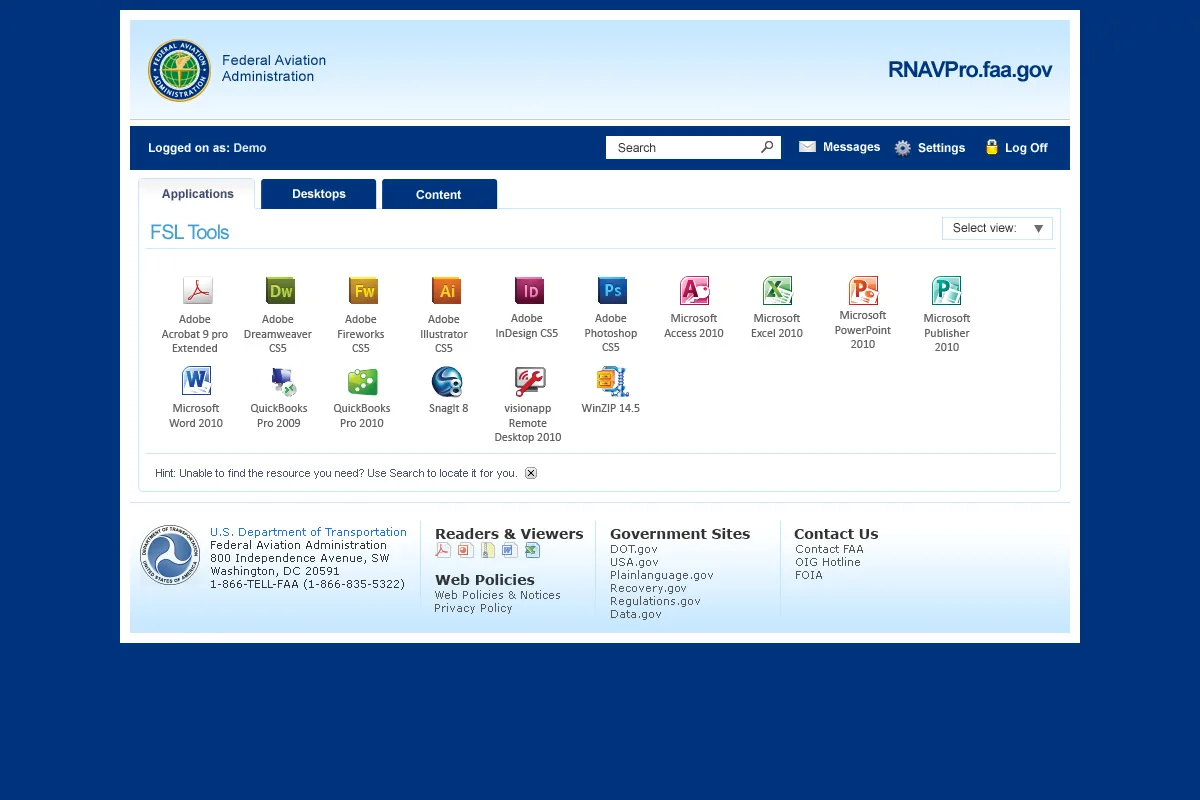Click the Settings gear icon
The image size is (1200, 800).
903,148
